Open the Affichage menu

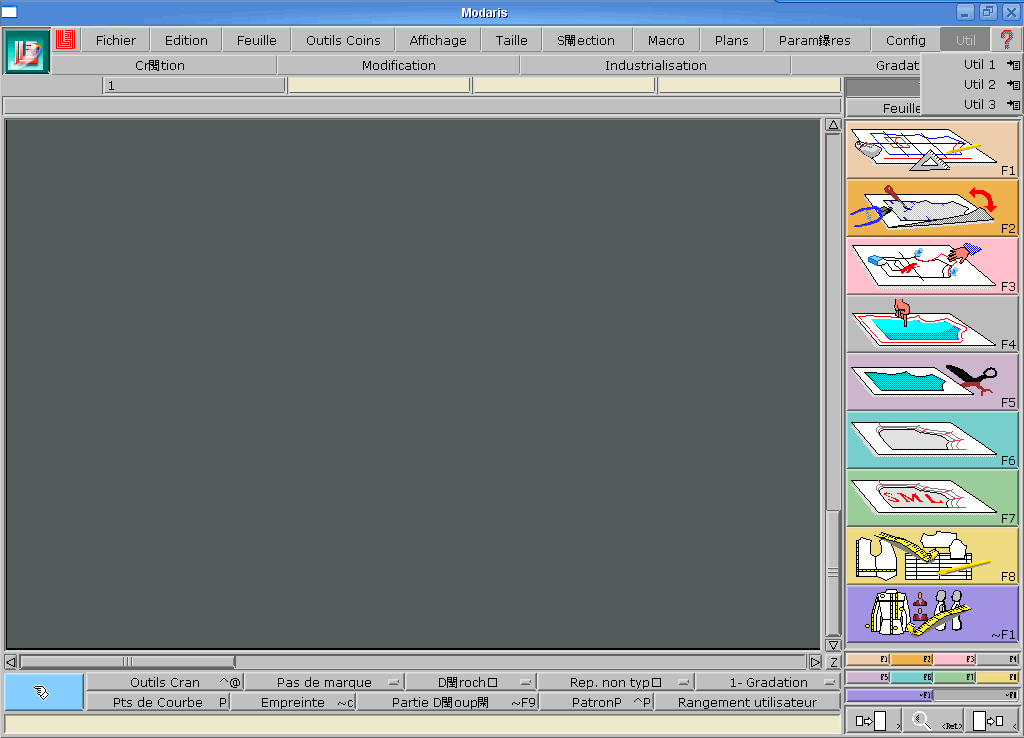(x=438, y=40)
